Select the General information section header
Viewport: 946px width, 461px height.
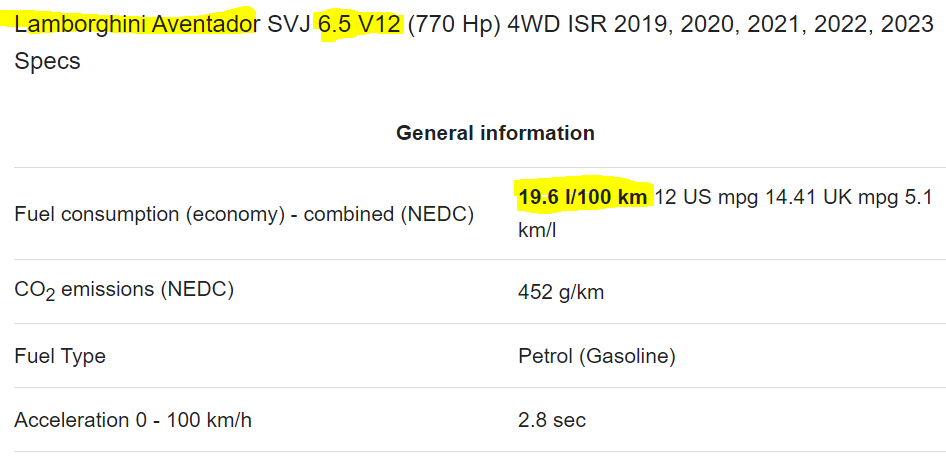(495, 133)
